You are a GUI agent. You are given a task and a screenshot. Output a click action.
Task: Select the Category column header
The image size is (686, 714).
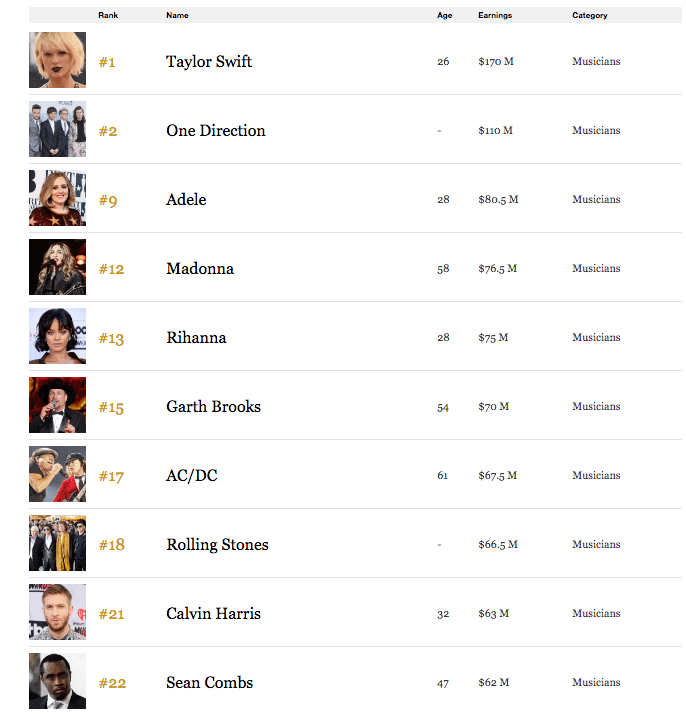[x=589, y=15]
